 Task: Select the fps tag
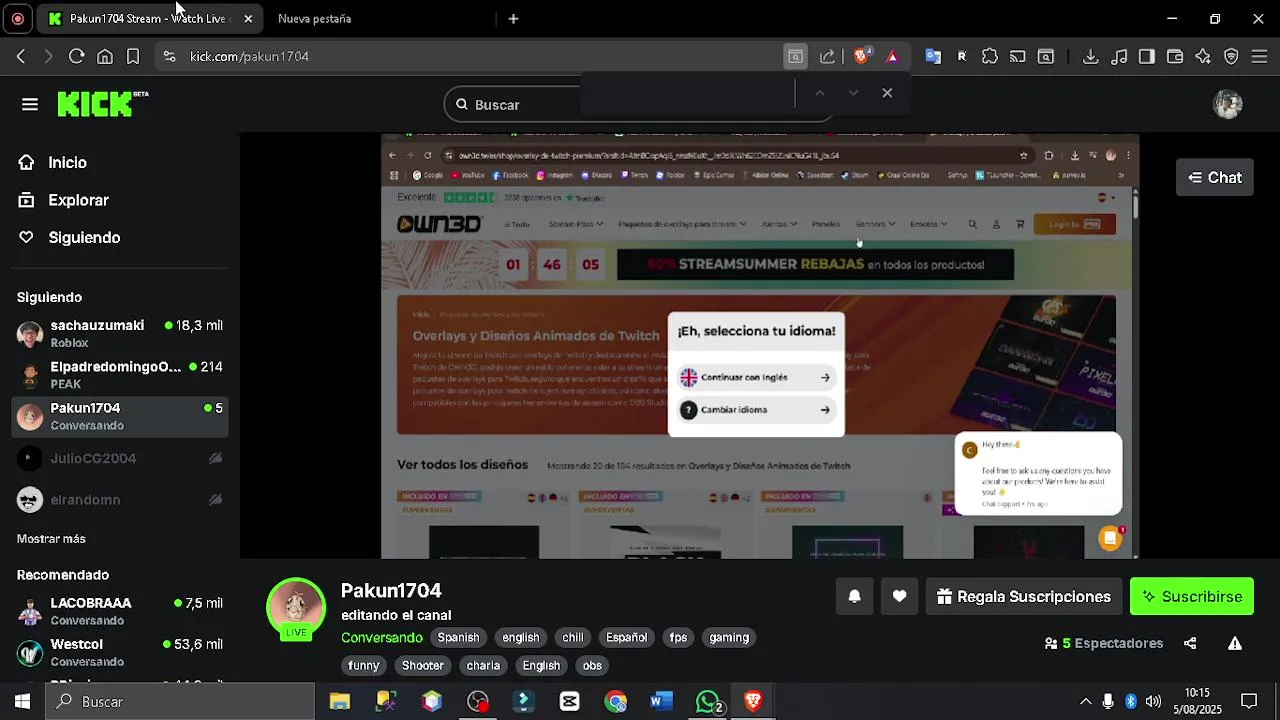(x=678, y=637)
